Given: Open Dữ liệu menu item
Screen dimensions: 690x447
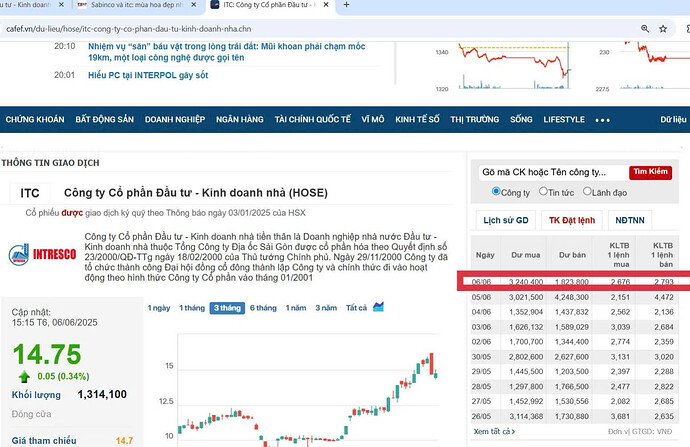Looking at the screenshot, I should pos(673,120).
